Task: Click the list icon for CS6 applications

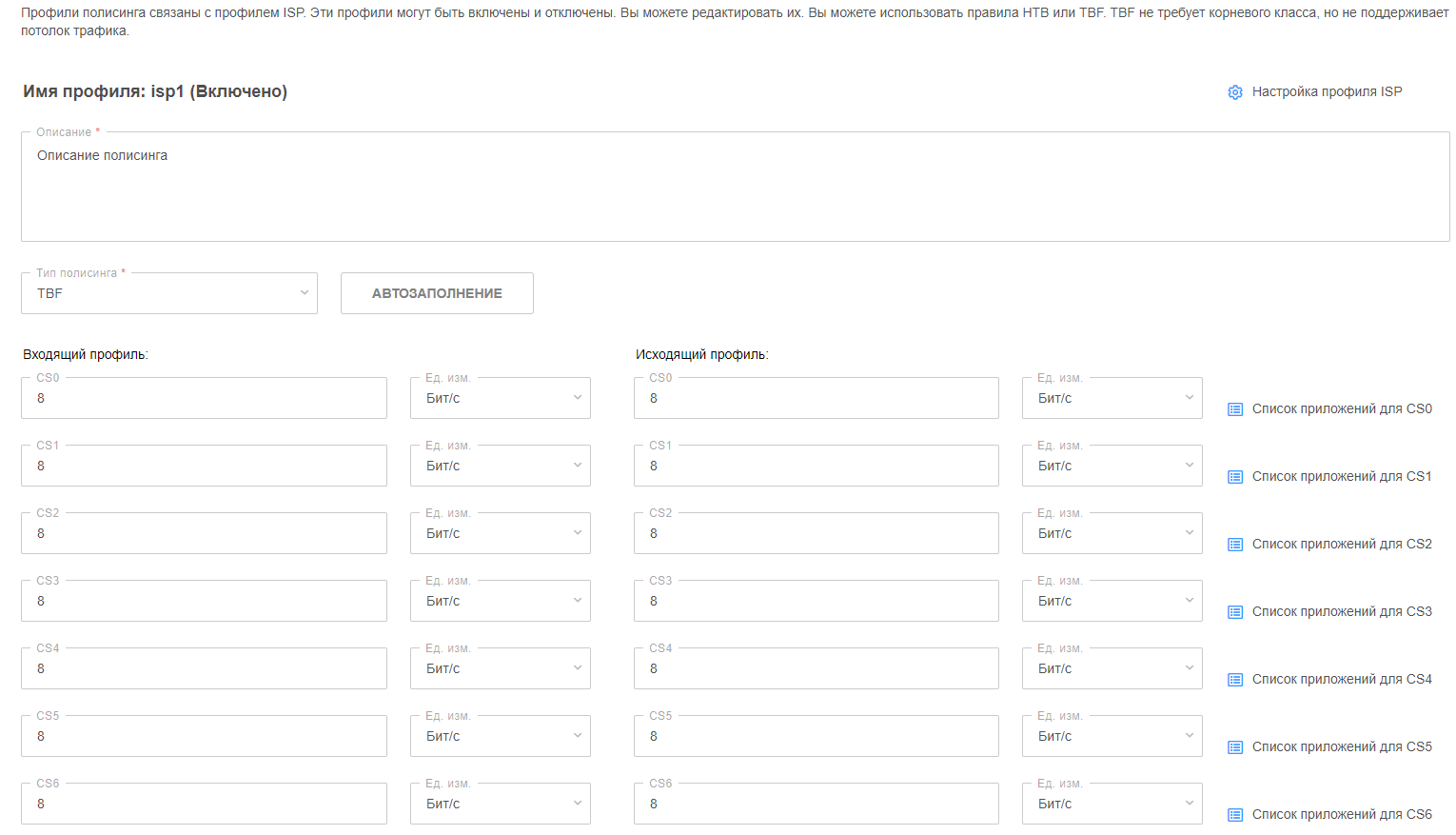Action: pos(1235,815)
